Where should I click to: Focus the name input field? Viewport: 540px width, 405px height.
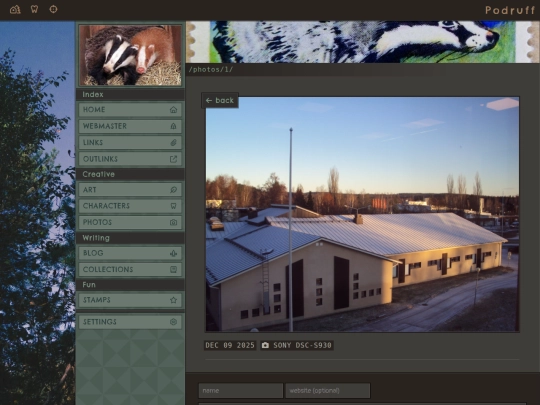coord(241,391)
